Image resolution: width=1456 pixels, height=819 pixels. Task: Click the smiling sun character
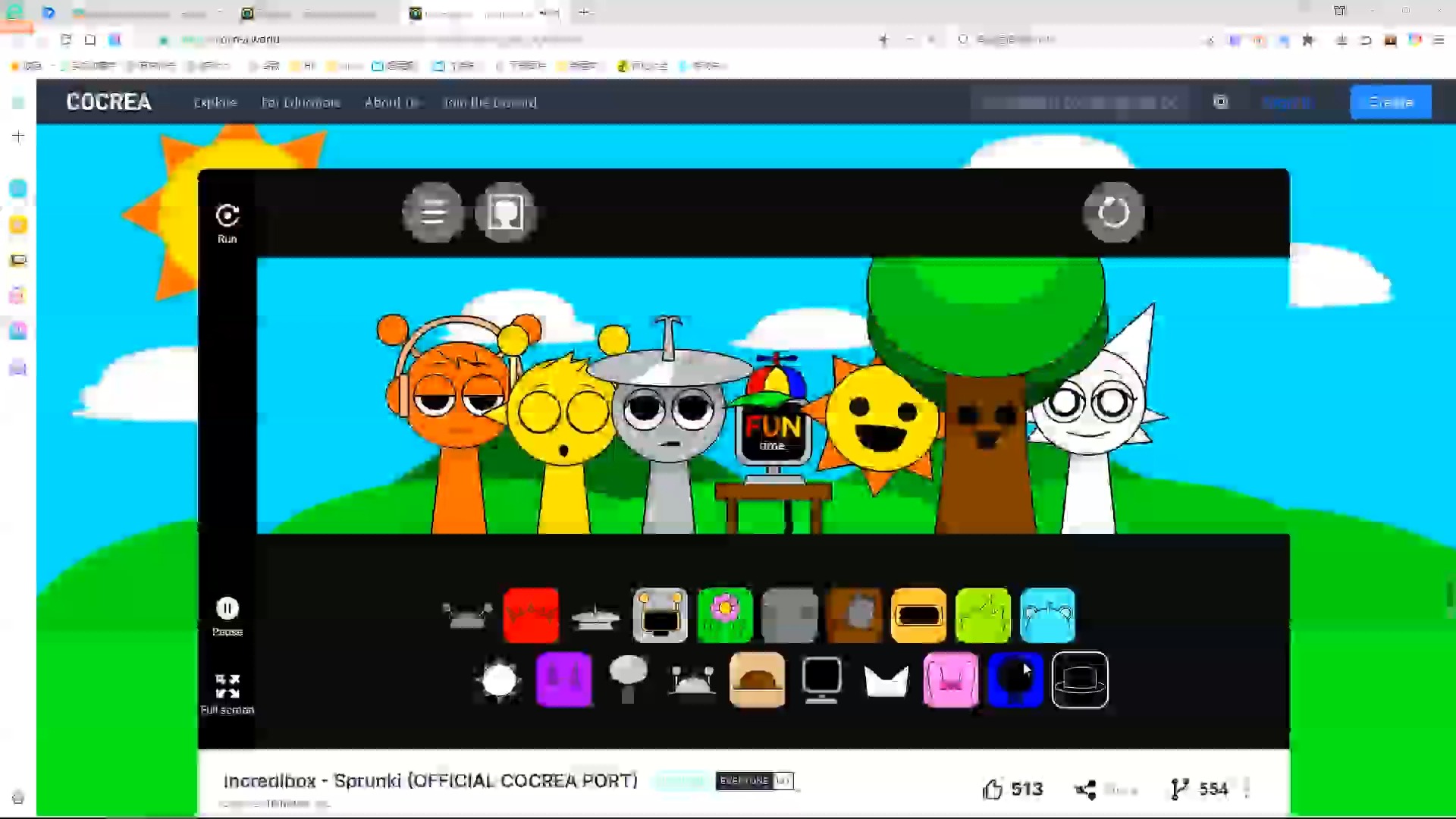click(880, 419)
